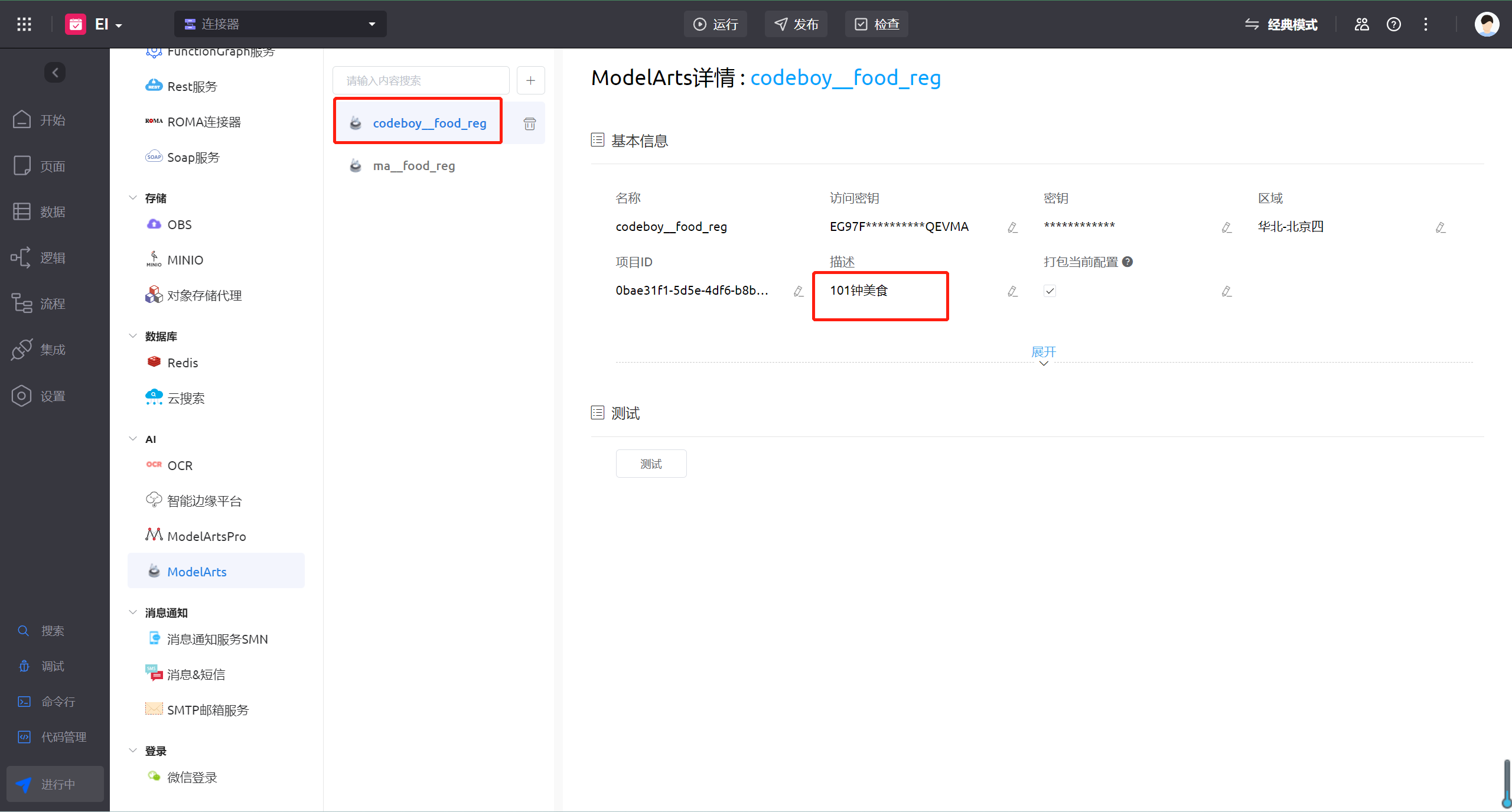
Task: Click the team members icon in top bar
Action: point(1361,24)
